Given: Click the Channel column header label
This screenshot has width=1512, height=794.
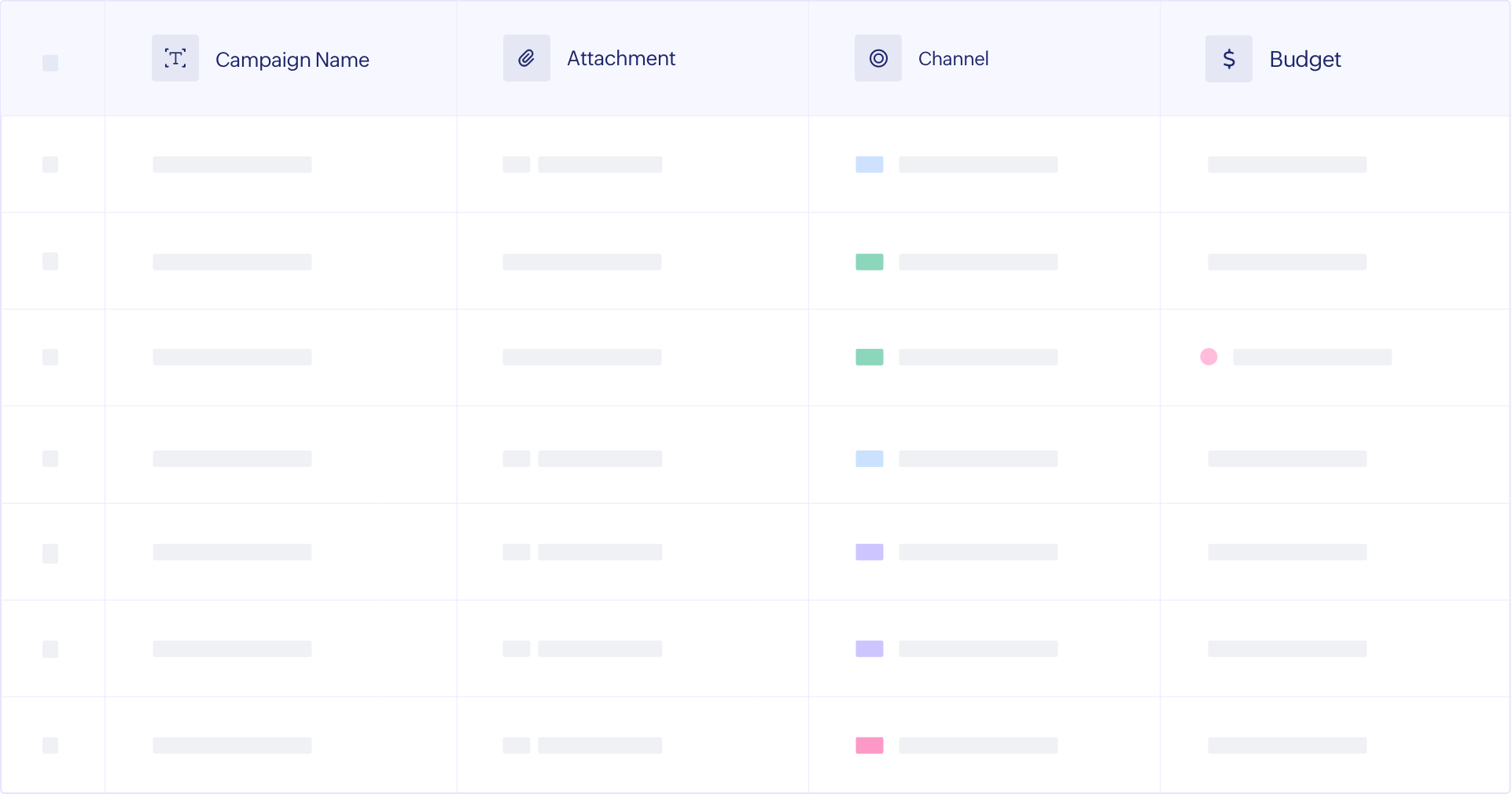Looking at the screenshot, I should coord(953,59).
